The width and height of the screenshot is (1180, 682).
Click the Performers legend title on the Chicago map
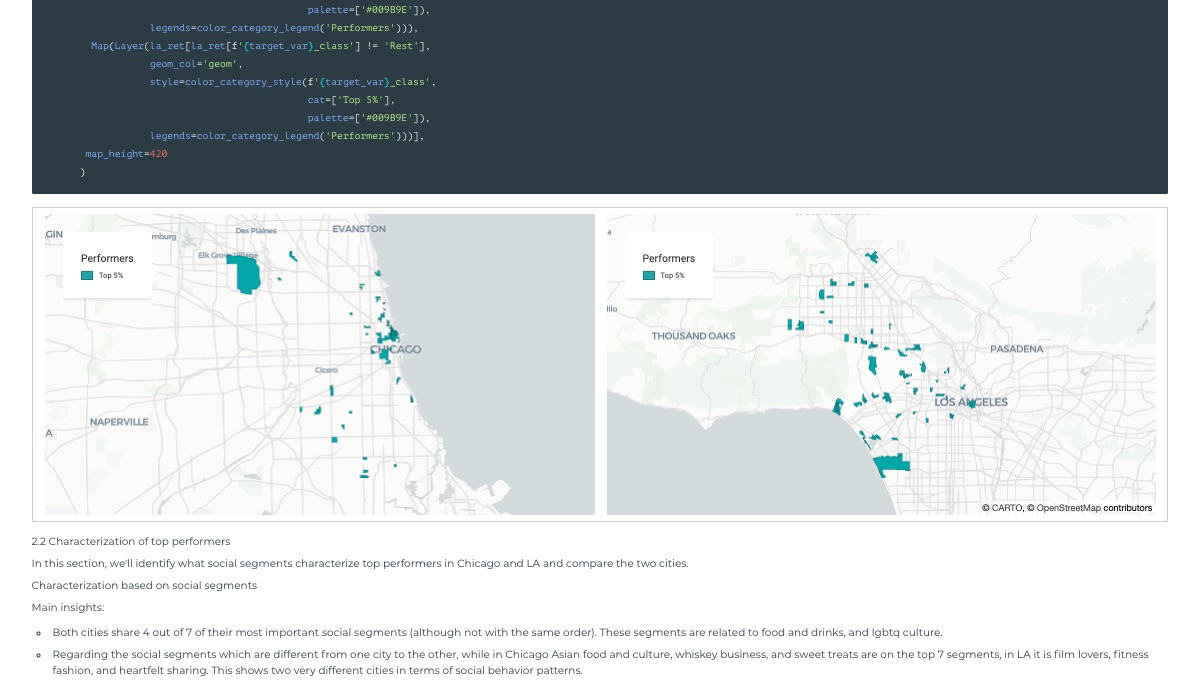pyautogui.click(x=107, y=258)
